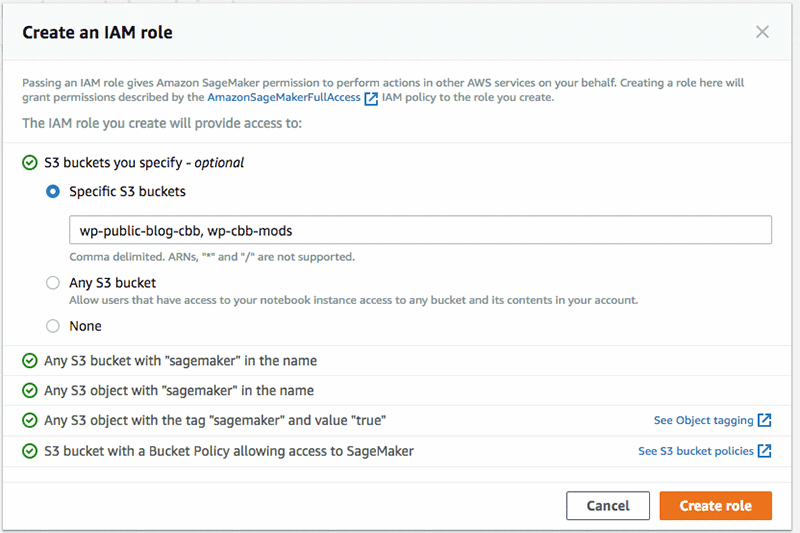Choose the Any S3 bucket radio option
The width and height of the screenshot is (800, 533).
point(53,283)
